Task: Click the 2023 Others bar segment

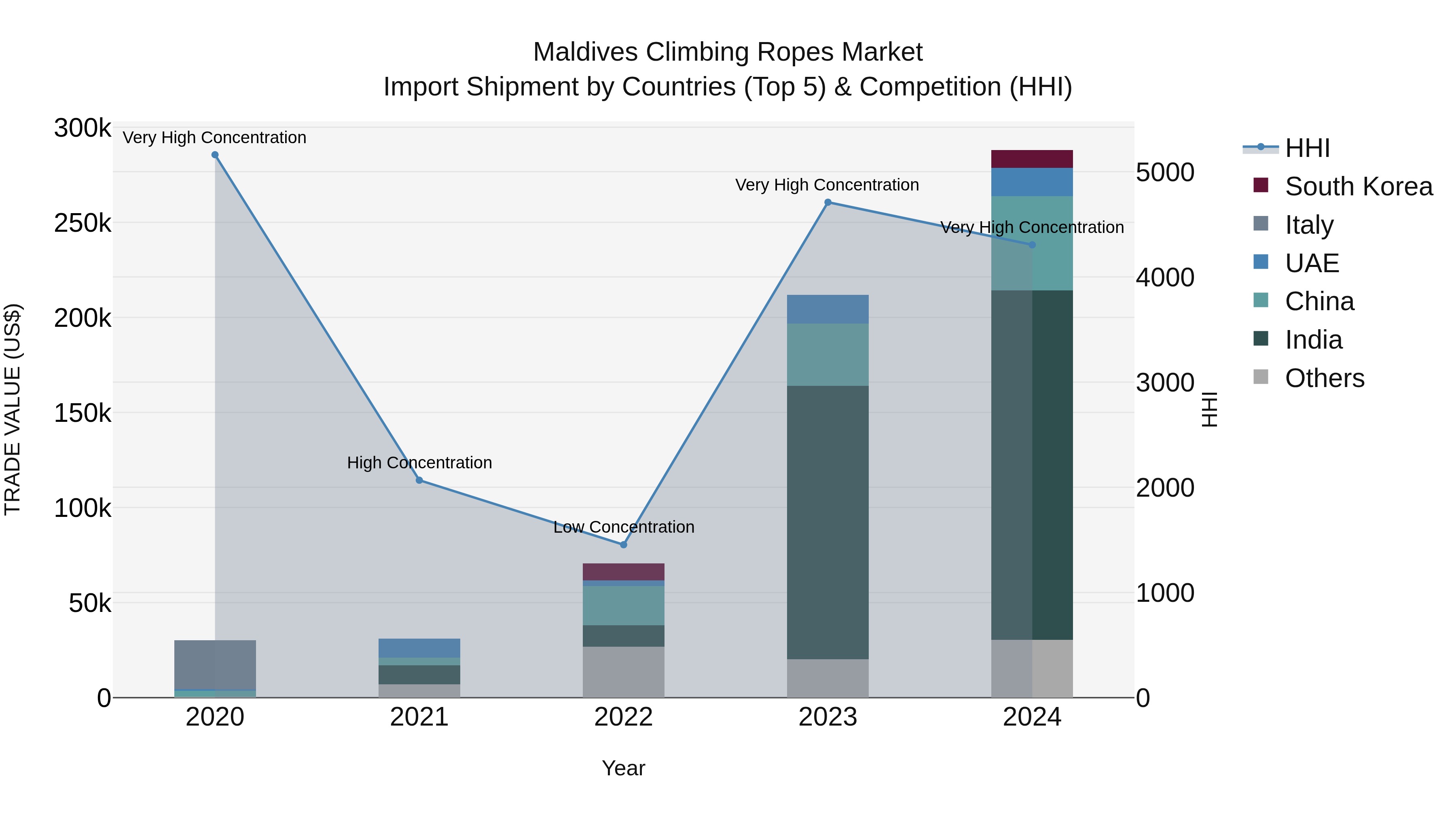Action: (828, 678)
